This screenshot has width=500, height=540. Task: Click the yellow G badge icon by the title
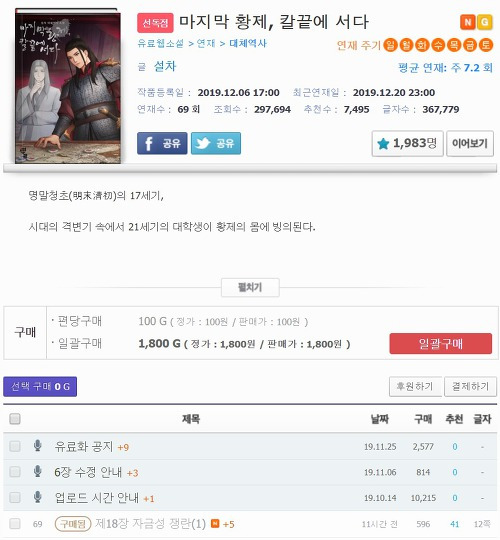pyautogui.click(x=485, y=22)
